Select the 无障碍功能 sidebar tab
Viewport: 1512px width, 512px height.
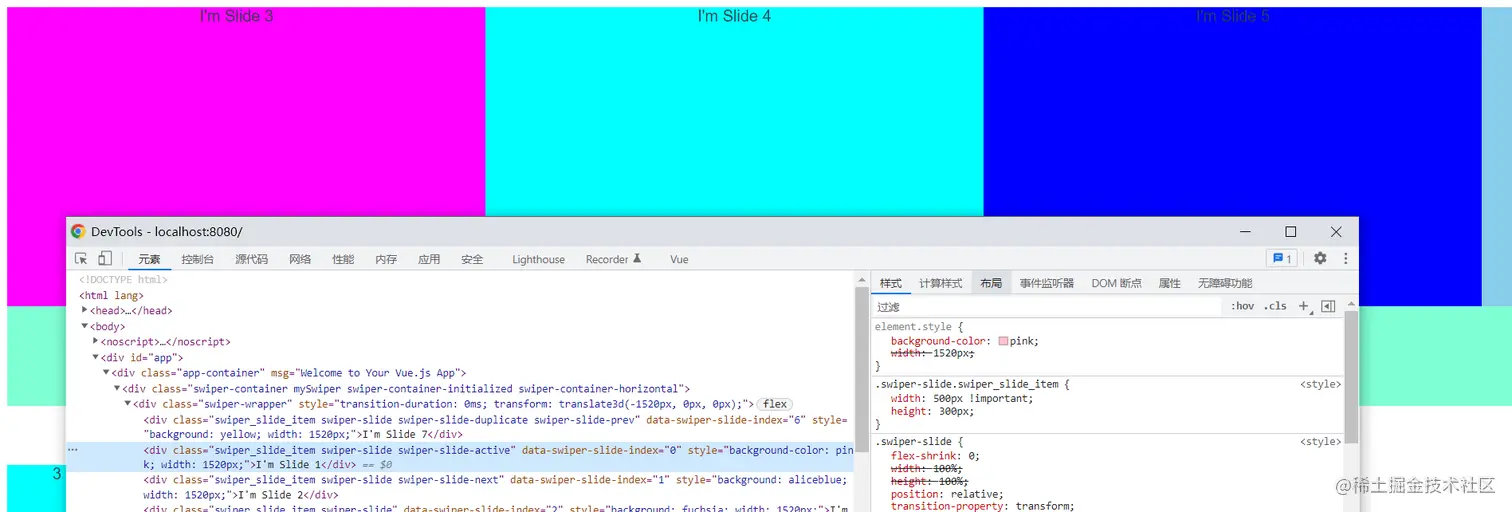1225,283
